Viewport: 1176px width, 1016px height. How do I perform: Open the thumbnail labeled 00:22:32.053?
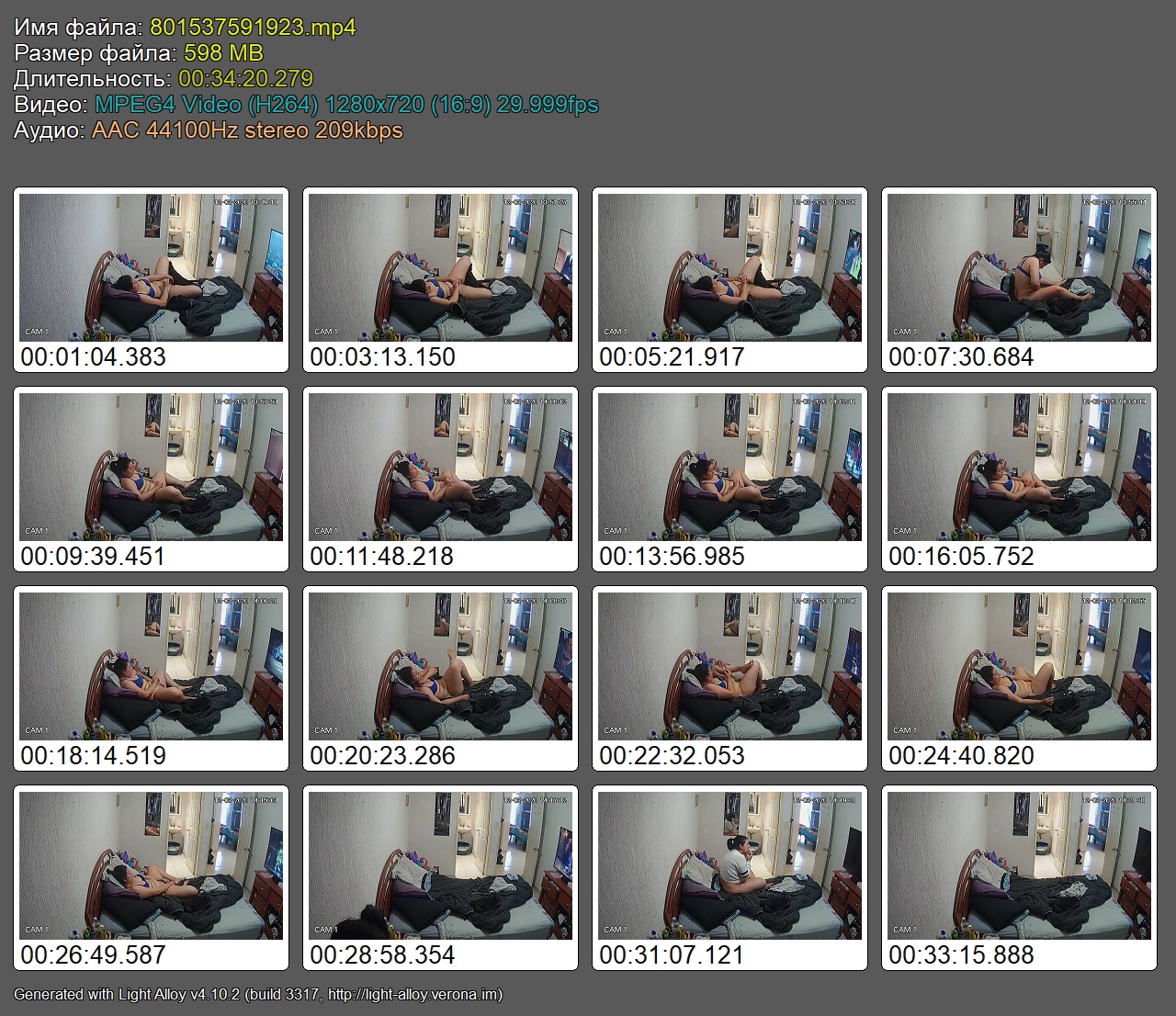pyautogui.click(x=729, y=666)
